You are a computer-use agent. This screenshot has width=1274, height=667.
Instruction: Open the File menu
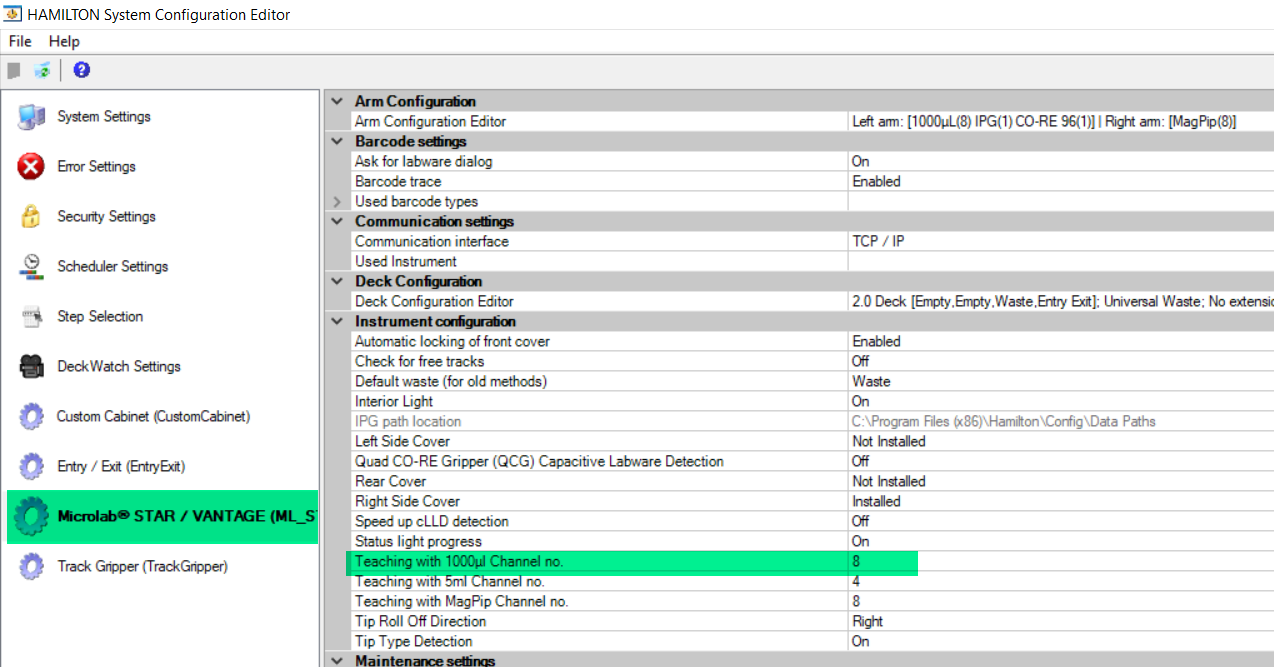[20, 41]
